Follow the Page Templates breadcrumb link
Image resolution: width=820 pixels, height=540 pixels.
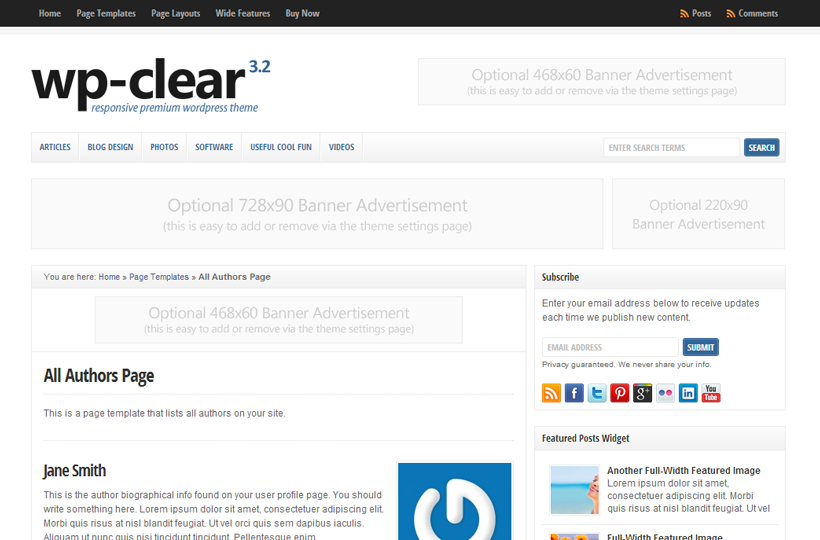[x=159, y=277]
